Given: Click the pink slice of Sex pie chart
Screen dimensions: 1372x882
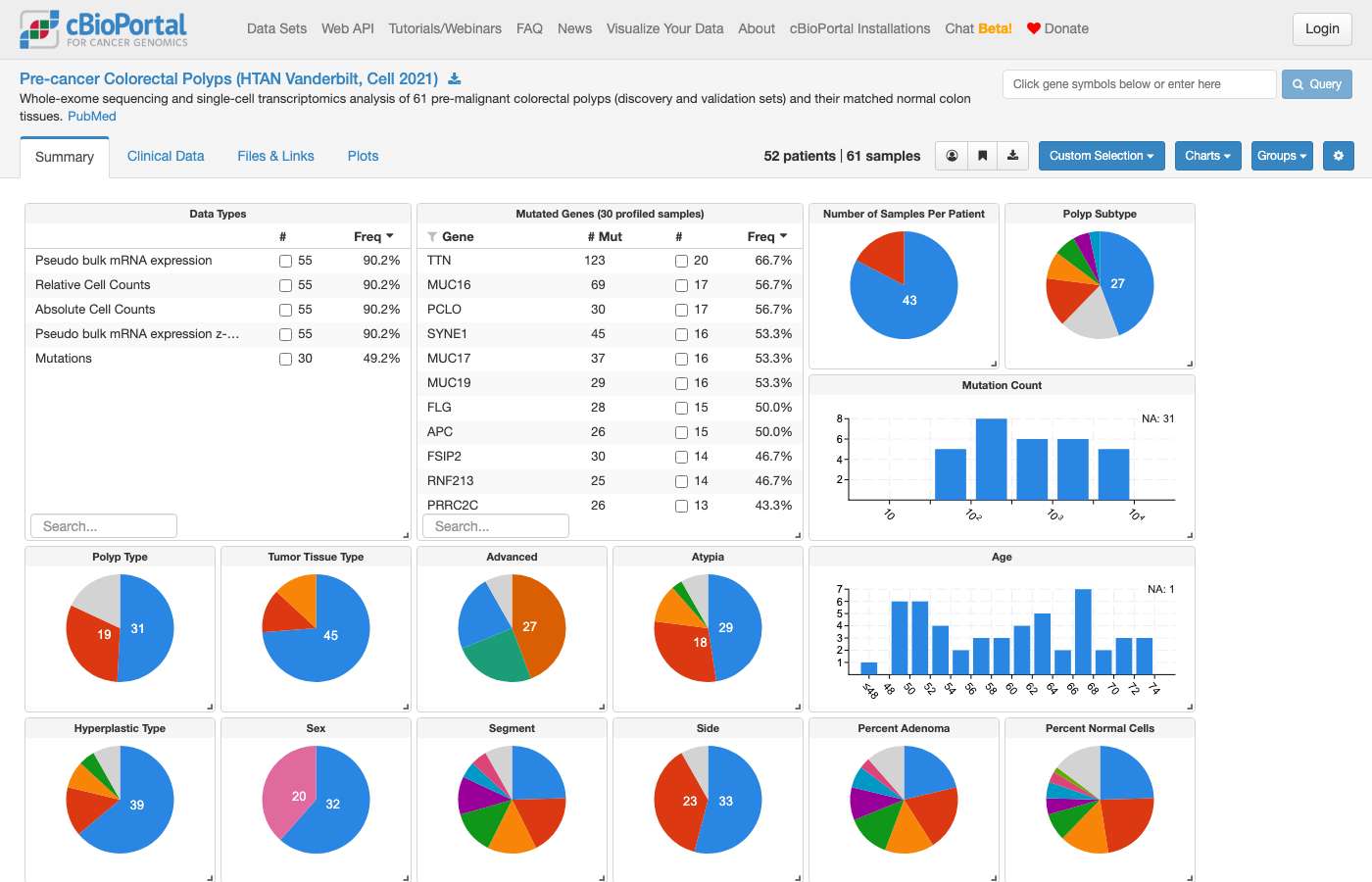Looking at the screenshot, I should pyautogui.click(x=287, y=794).
